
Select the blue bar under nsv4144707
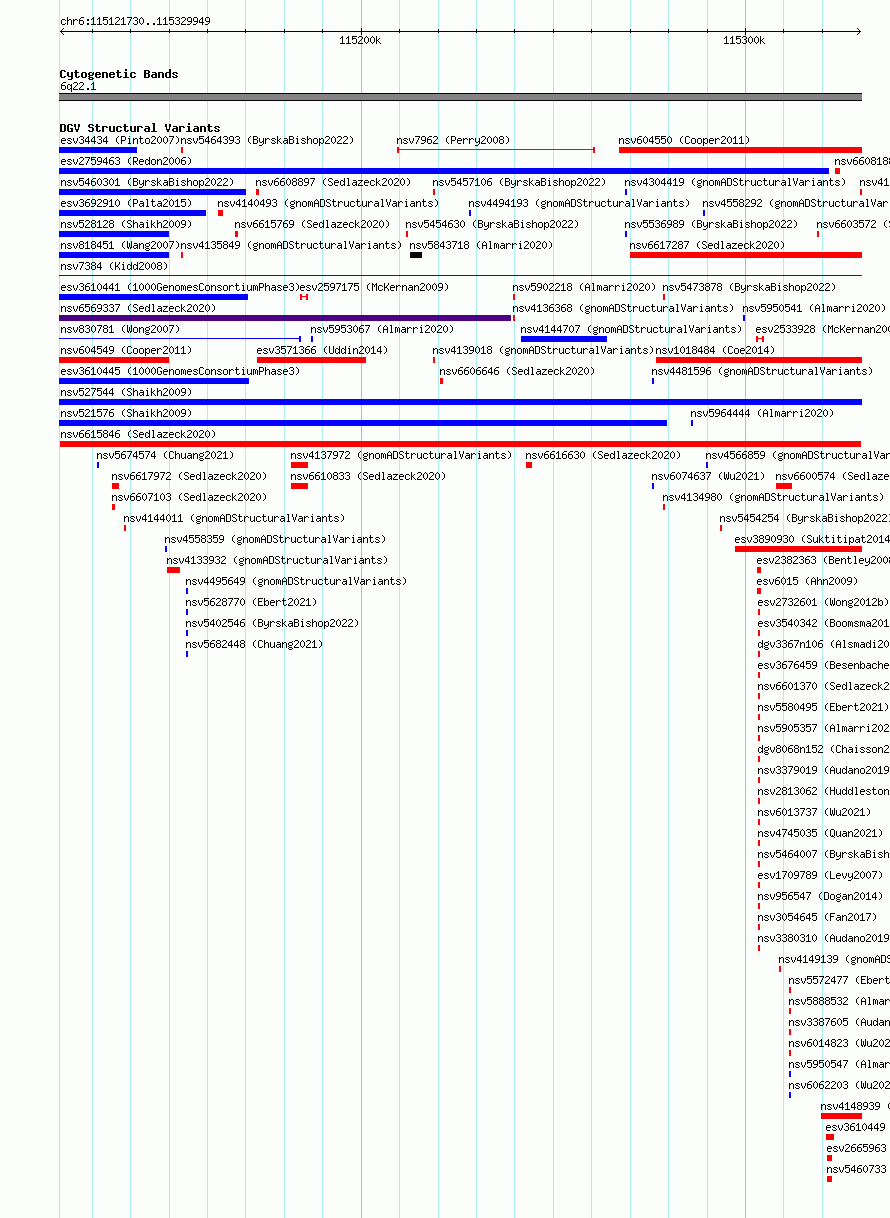(564, 339)
